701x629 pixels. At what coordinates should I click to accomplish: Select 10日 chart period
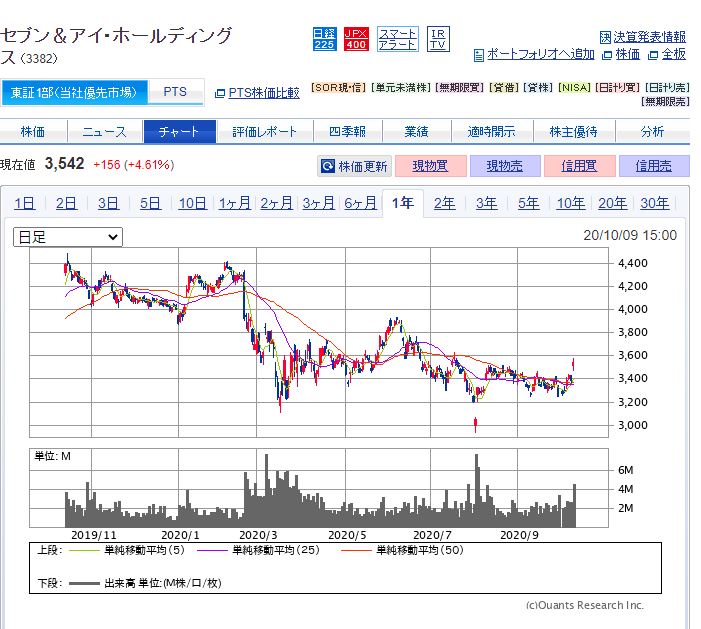[x=192, y=203]
